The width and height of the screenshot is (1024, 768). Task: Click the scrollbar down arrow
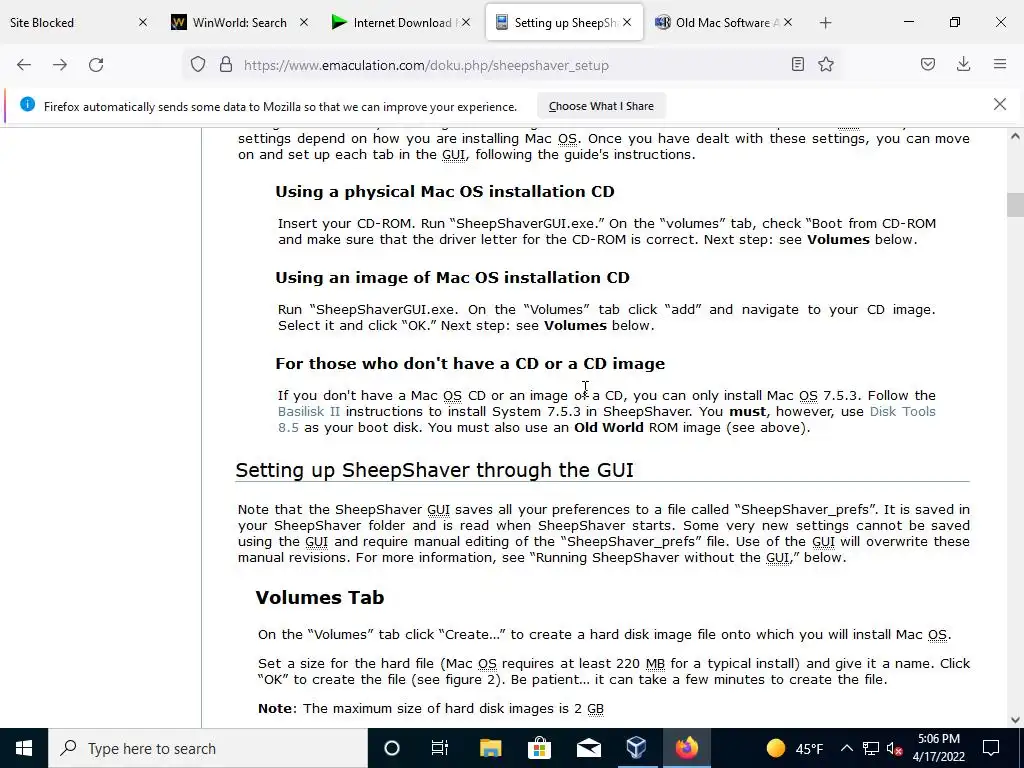1015,720
